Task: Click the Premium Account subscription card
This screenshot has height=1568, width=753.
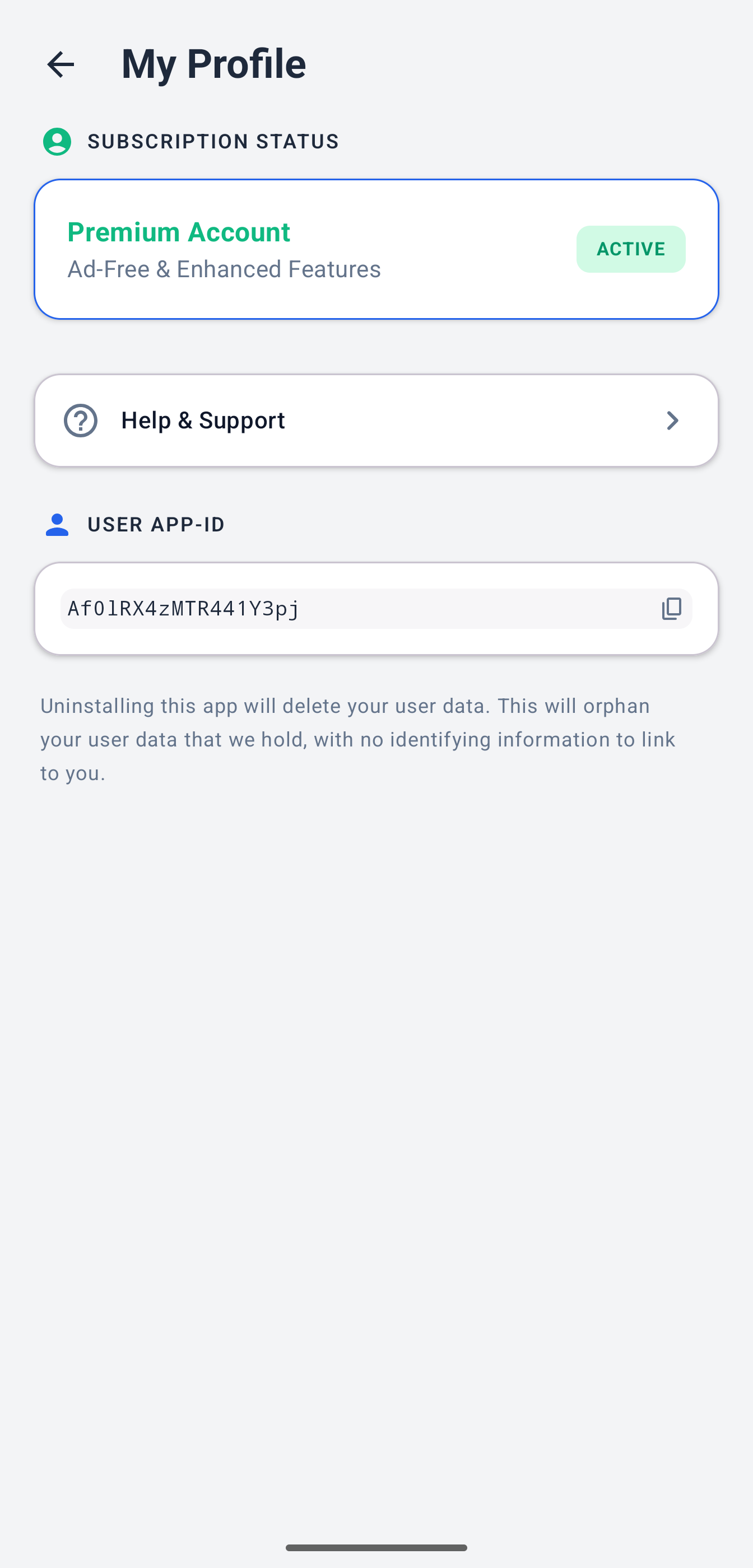Action: click(x=376, y=248)
